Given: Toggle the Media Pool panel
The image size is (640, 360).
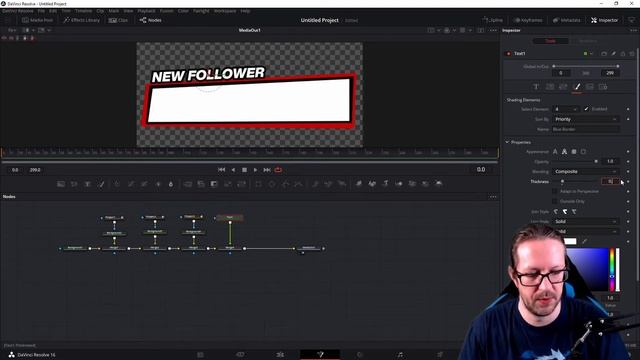Looking at the screenshot, I should click(38, 20).
